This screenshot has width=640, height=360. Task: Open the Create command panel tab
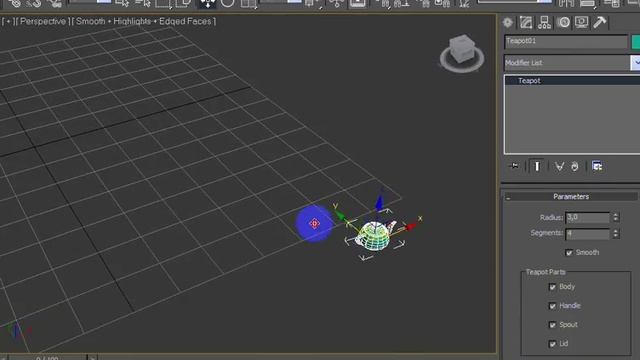point(508,22)
